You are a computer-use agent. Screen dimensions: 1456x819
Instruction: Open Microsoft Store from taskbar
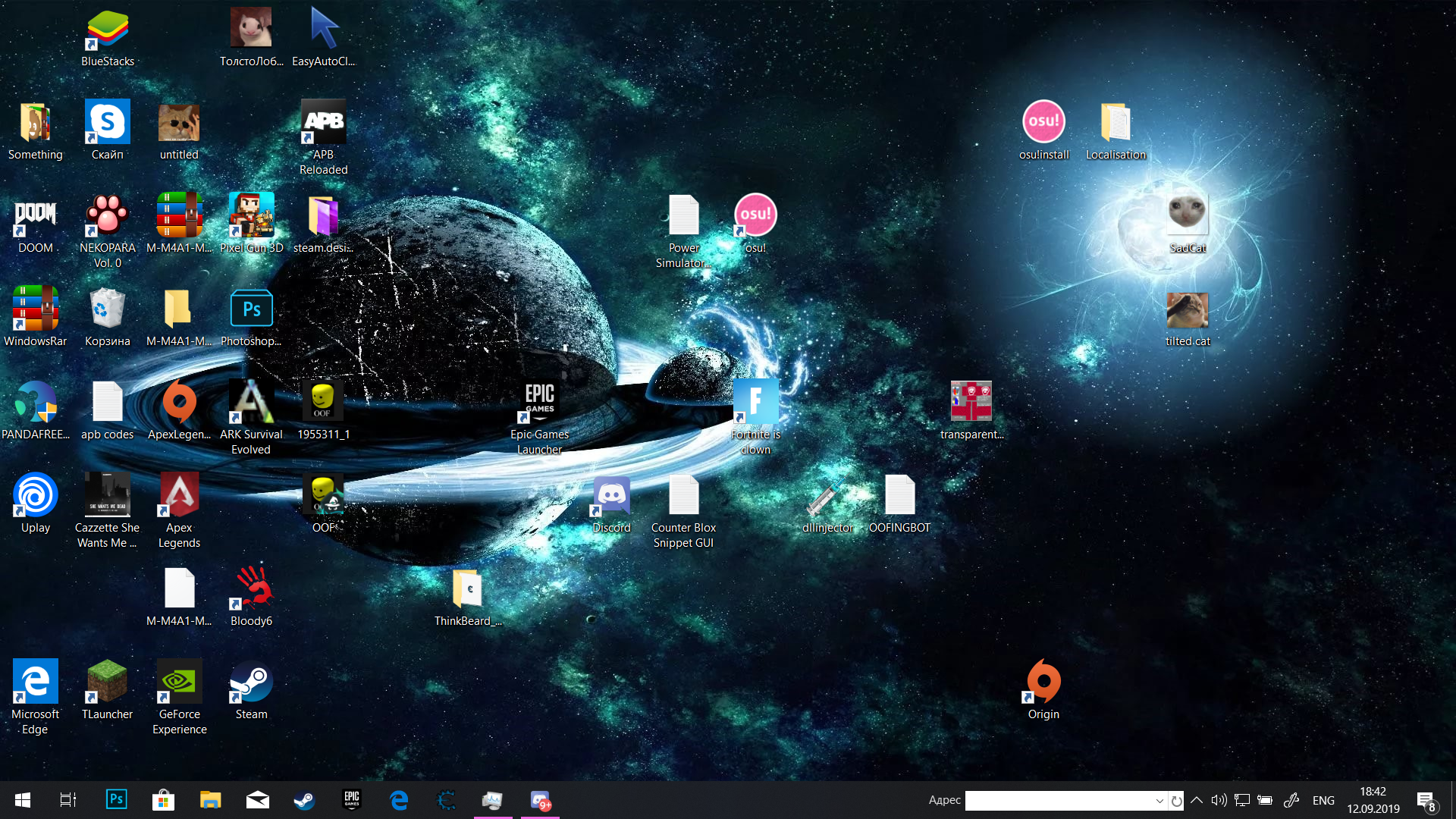(x=163, y=800)
